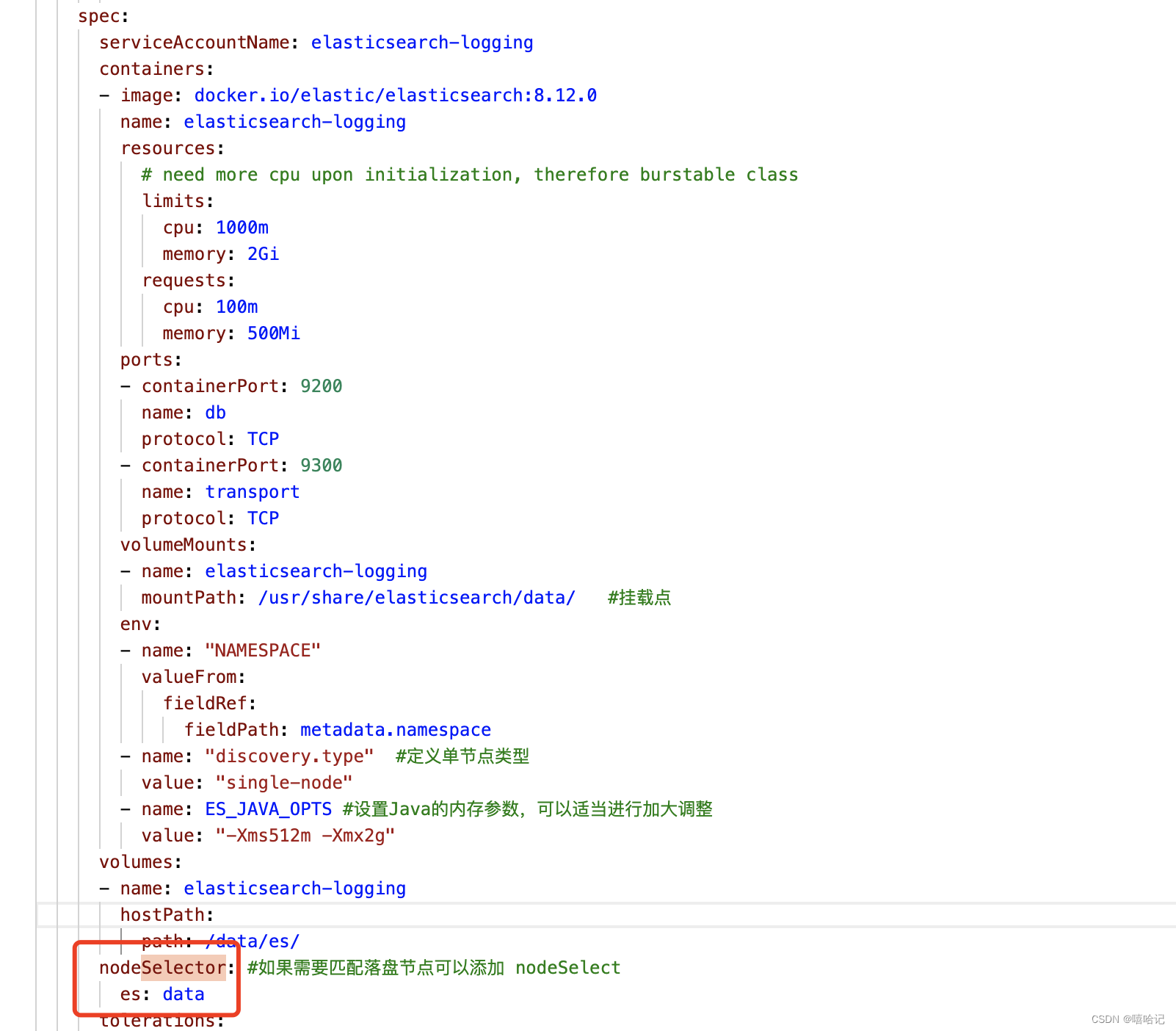Click the 'volumeMounts:' key
The height and width of the screenshot is (1031, 1176).
click(x=189, y=545)
